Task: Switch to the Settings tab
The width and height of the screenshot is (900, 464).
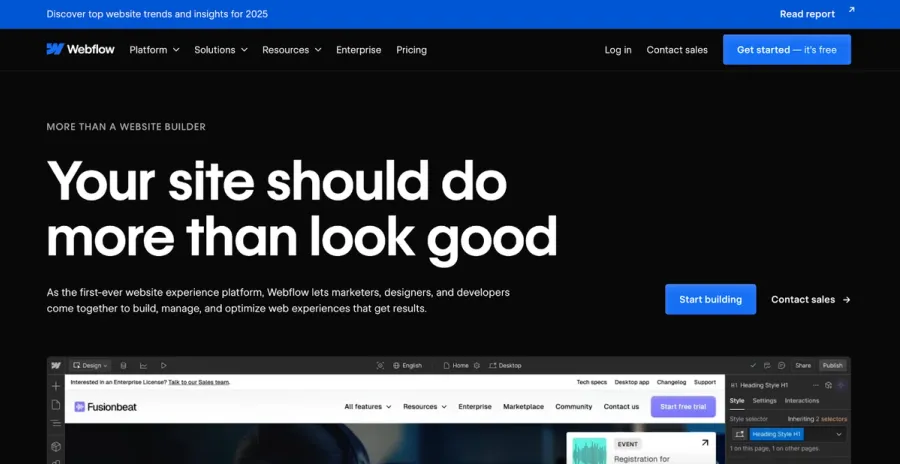Action: 765,401
